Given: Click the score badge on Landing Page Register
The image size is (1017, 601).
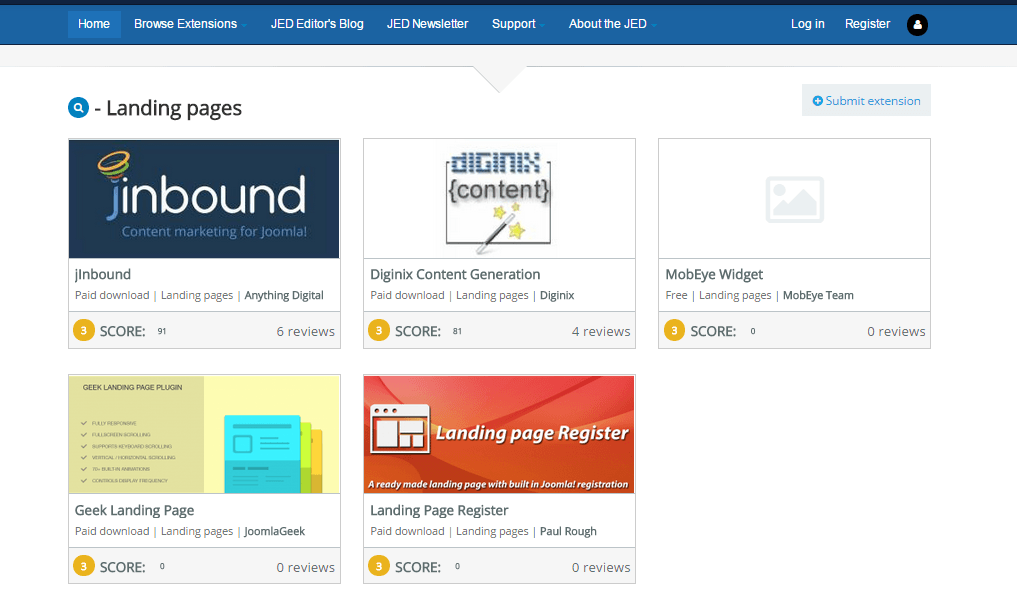Looking at the screenshot, I should tap(379, 566).
